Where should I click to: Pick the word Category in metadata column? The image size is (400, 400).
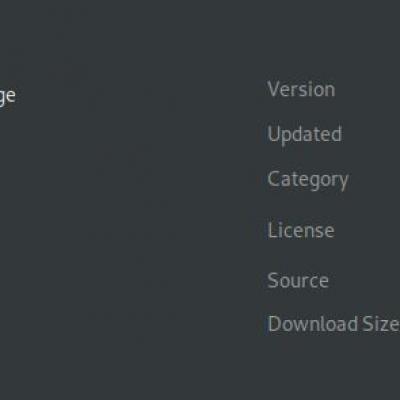(x=308, y=180)
